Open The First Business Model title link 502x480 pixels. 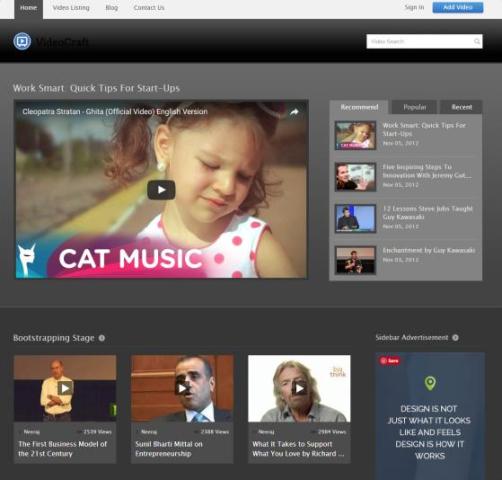[x=63, y=449]
